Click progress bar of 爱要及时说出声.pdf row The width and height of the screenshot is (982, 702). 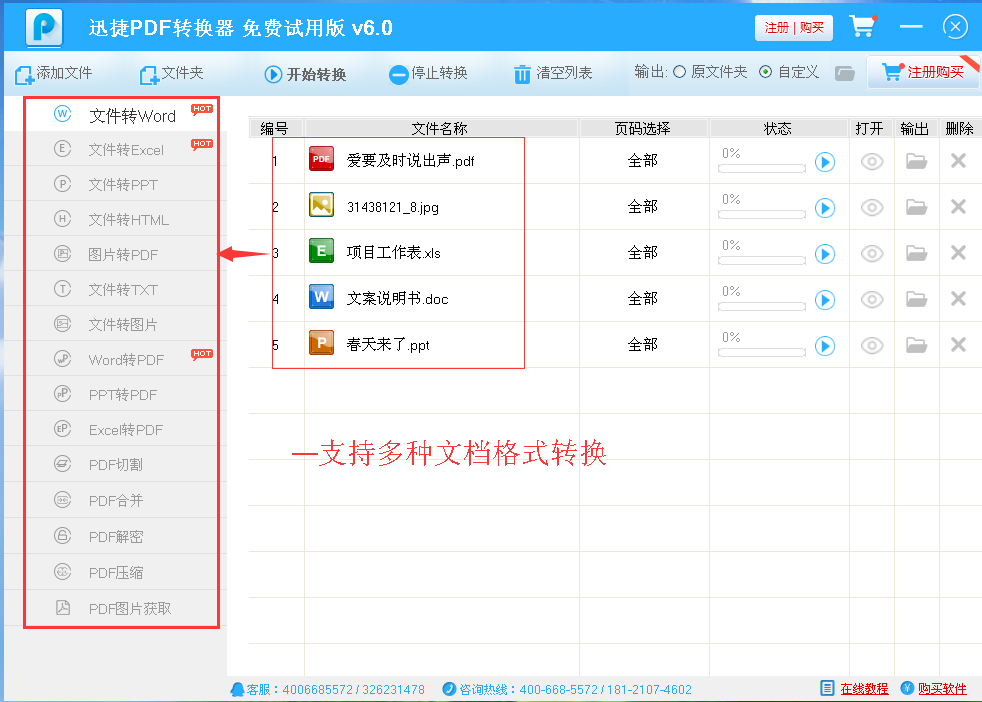pyautogui.click(x=762, y=168)
